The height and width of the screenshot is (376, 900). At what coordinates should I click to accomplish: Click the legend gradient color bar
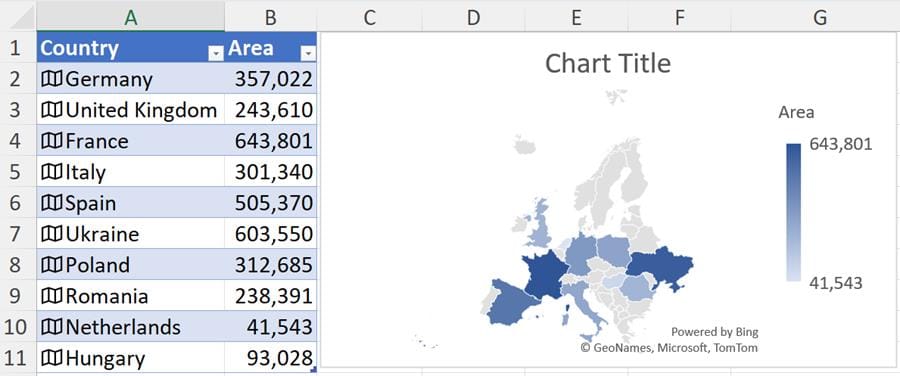793,212
